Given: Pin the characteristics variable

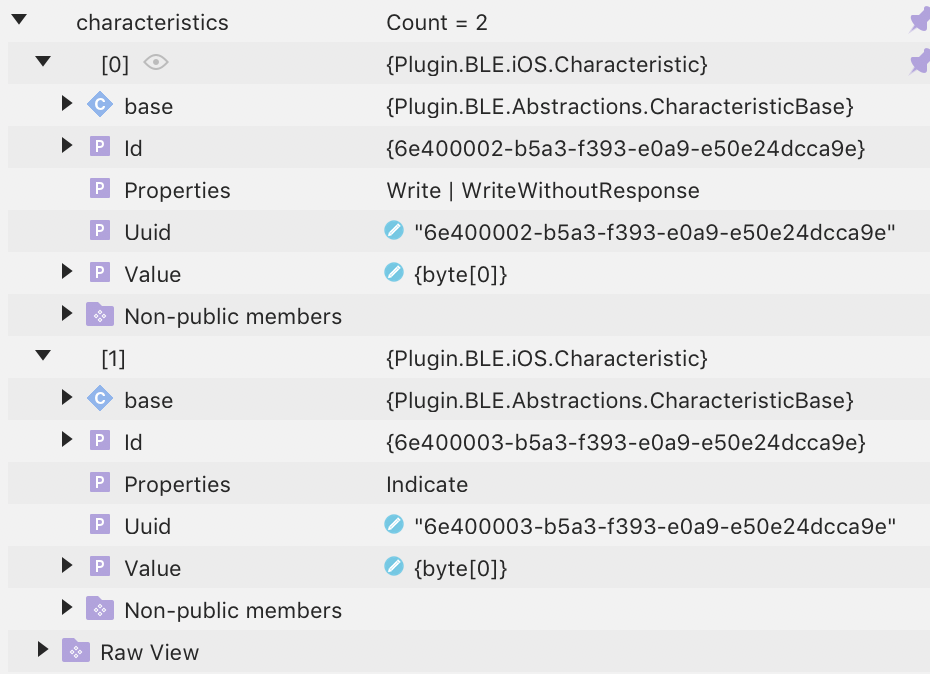Looking at the screenshot, I should click(918, 20).
